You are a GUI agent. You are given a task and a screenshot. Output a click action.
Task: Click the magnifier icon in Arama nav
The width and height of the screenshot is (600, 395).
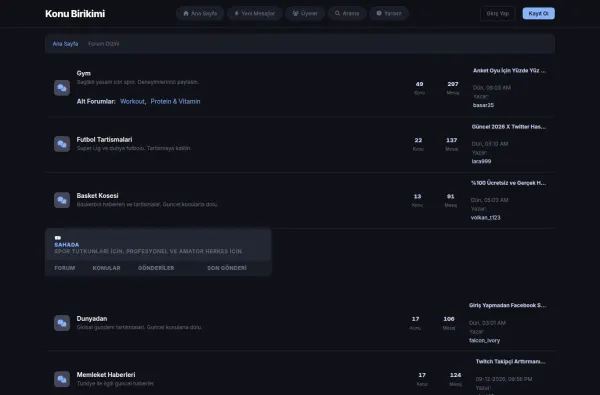pyautogui.click(x=338, y=13)
